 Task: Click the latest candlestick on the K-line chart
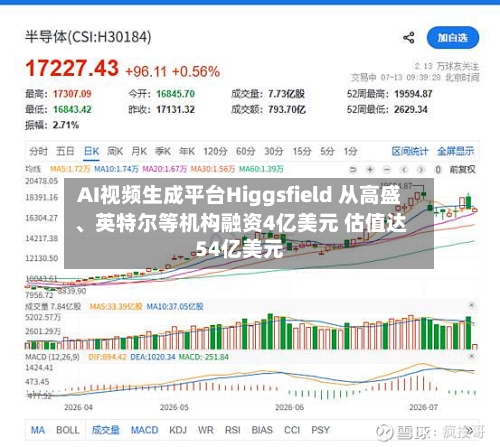tap(475, 210)
